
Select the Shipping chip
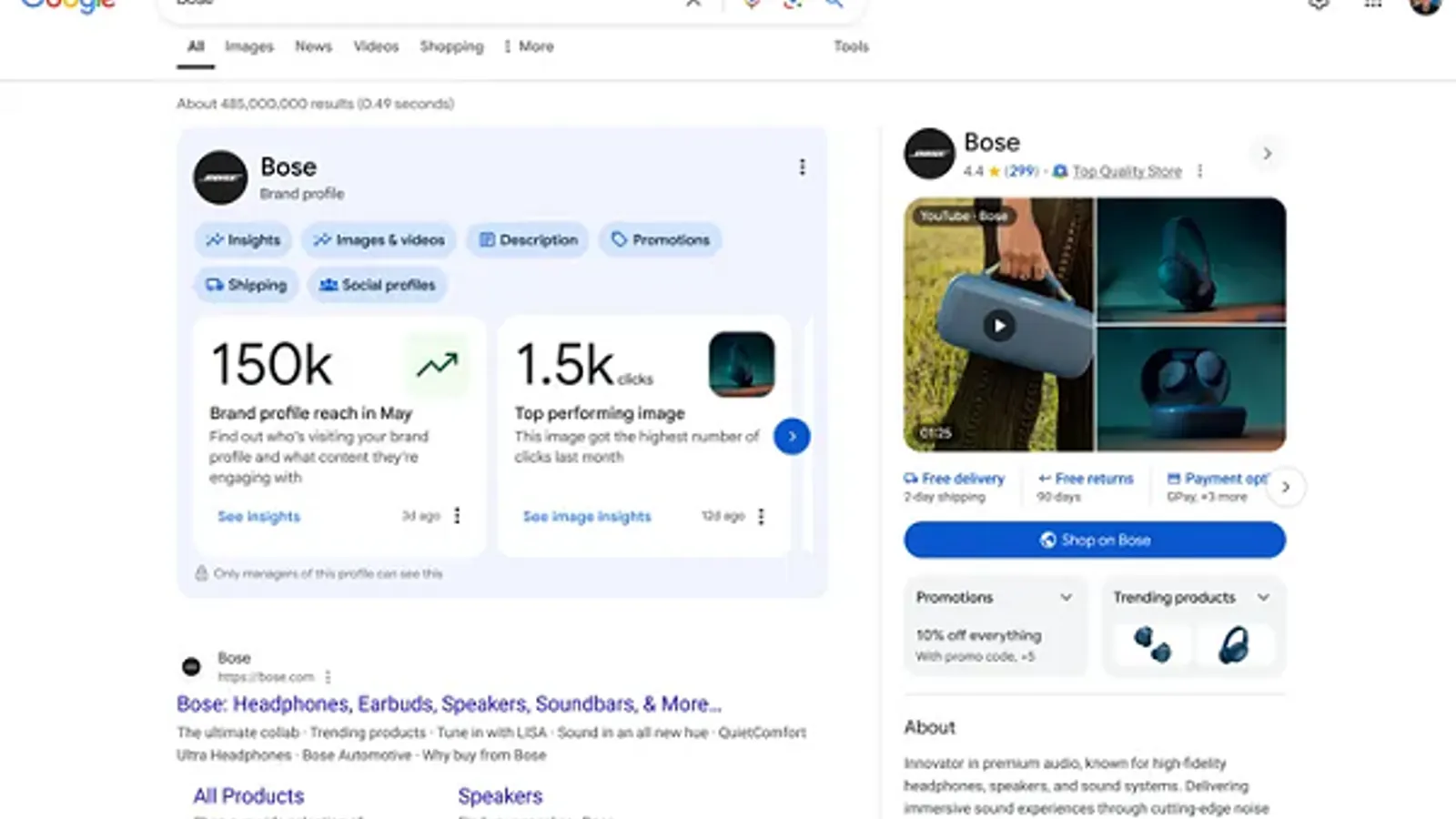tap(246, 285)
